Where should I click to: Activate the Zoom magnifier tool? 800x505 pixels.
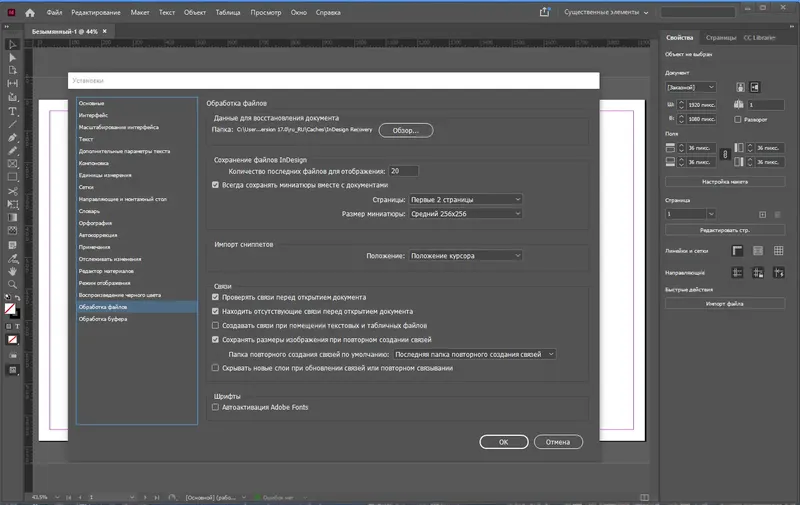[x=12, y=284]
